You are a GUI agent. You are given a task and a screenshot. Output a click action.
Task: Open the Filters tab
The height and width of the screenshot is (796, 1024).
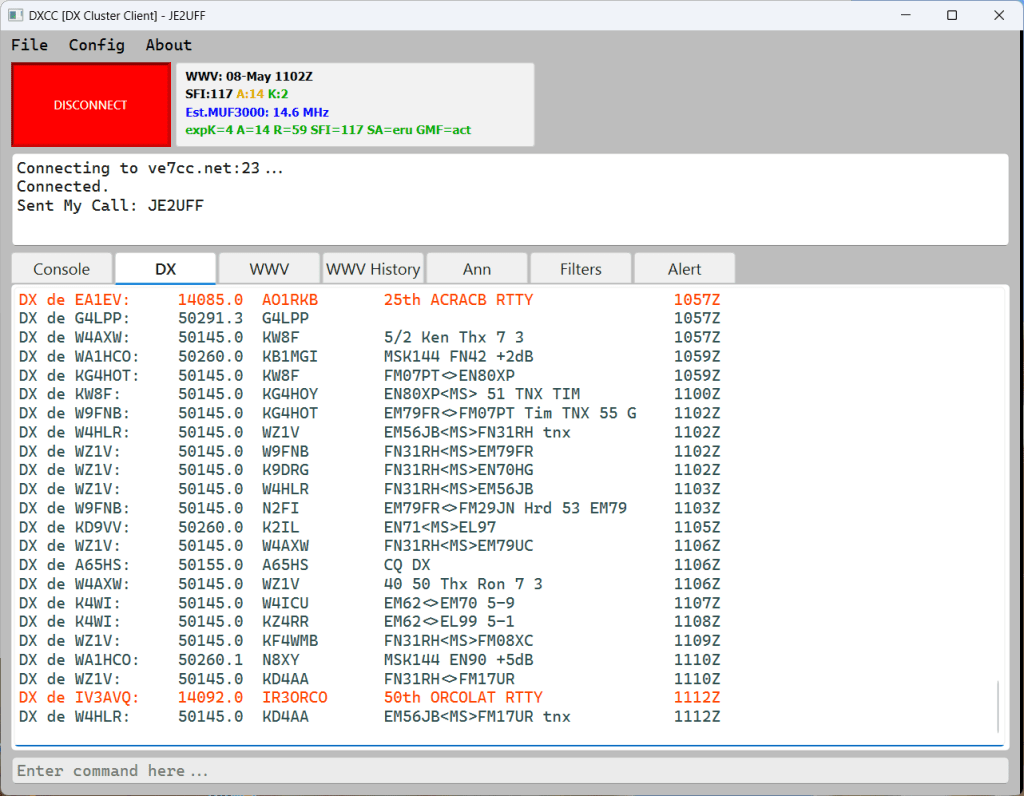click(x=581, y=269)
